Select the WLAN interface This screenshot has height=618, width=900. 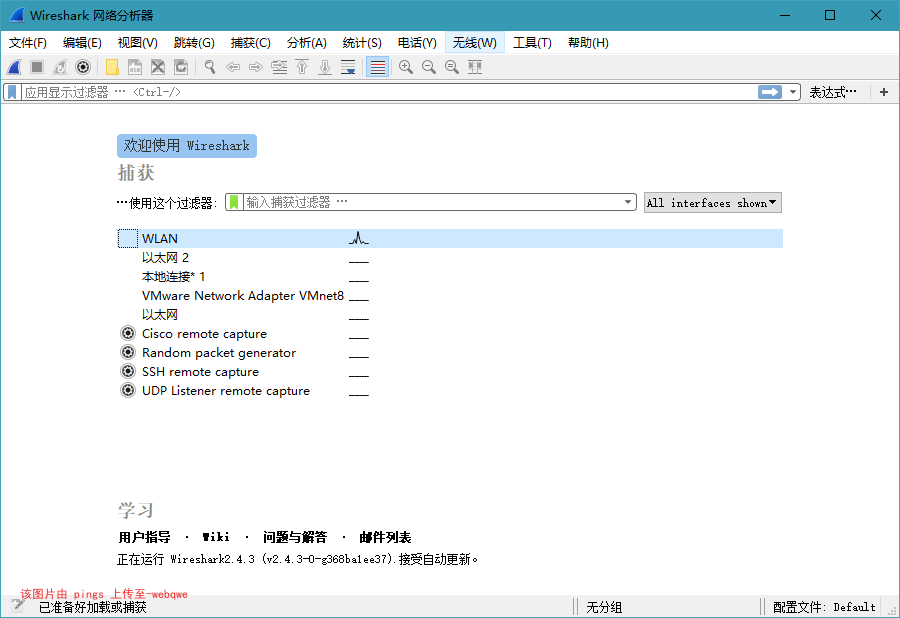450,238
